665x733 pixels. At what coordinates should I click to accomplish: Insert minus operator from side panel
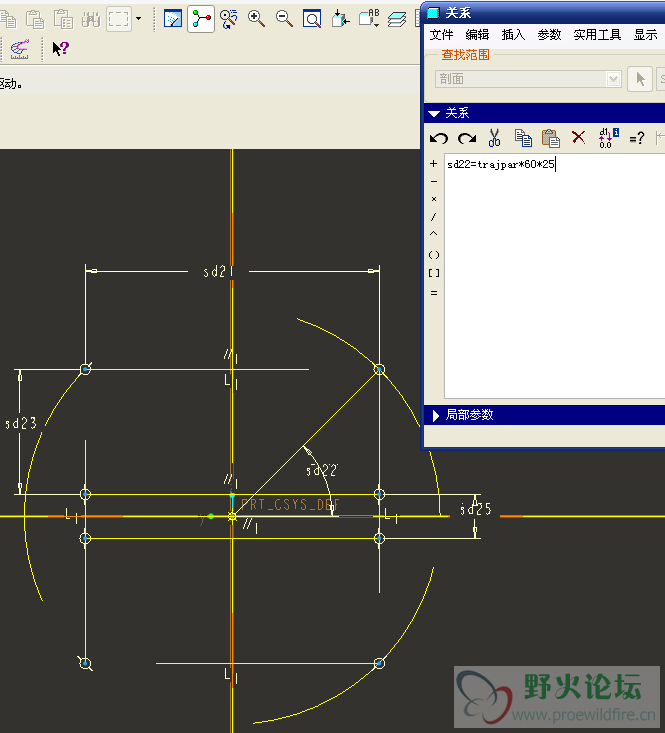click(x=434, y=181)
